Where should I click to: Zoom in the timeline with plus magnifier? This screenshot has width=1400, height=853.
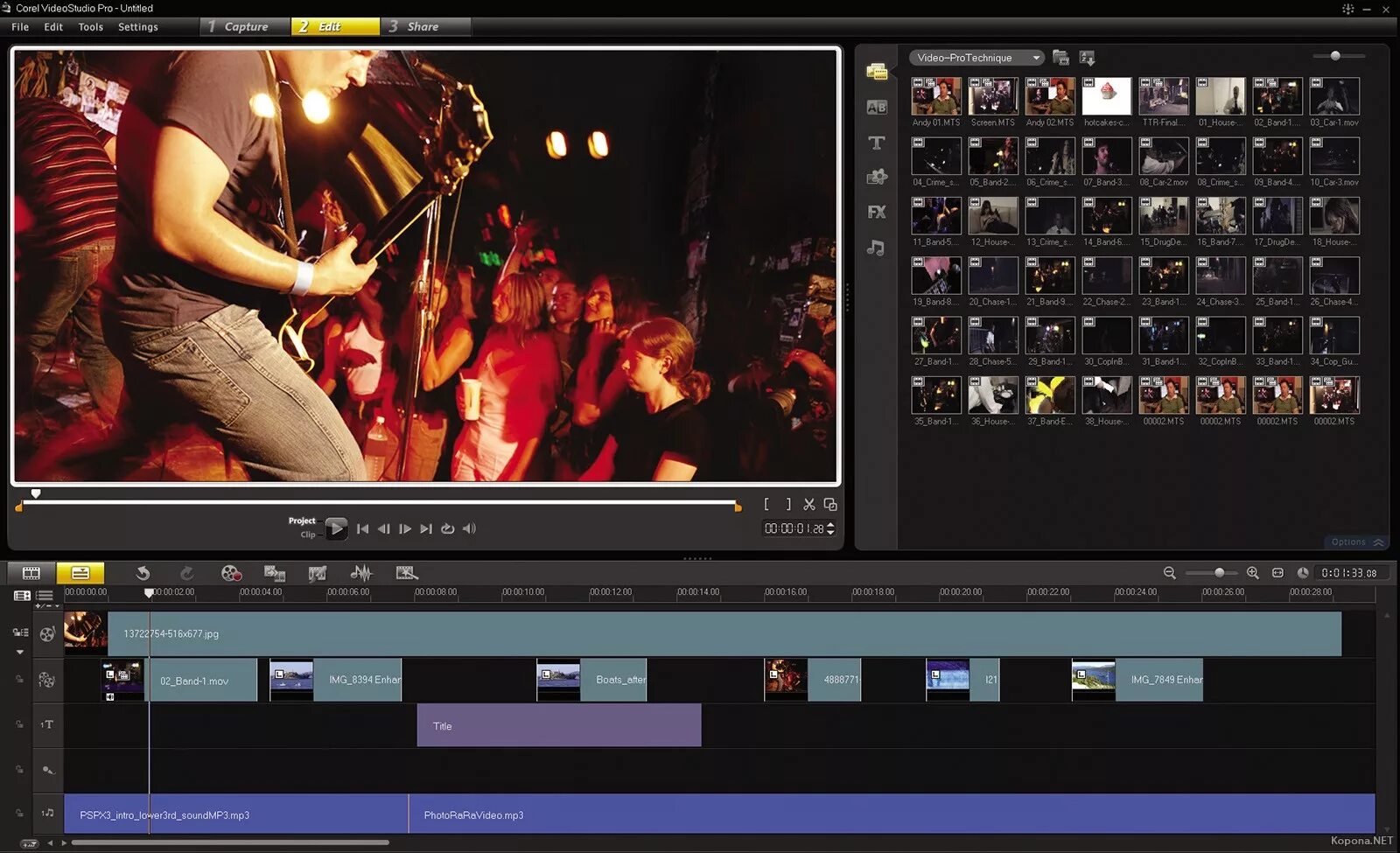pos(1253,573)
